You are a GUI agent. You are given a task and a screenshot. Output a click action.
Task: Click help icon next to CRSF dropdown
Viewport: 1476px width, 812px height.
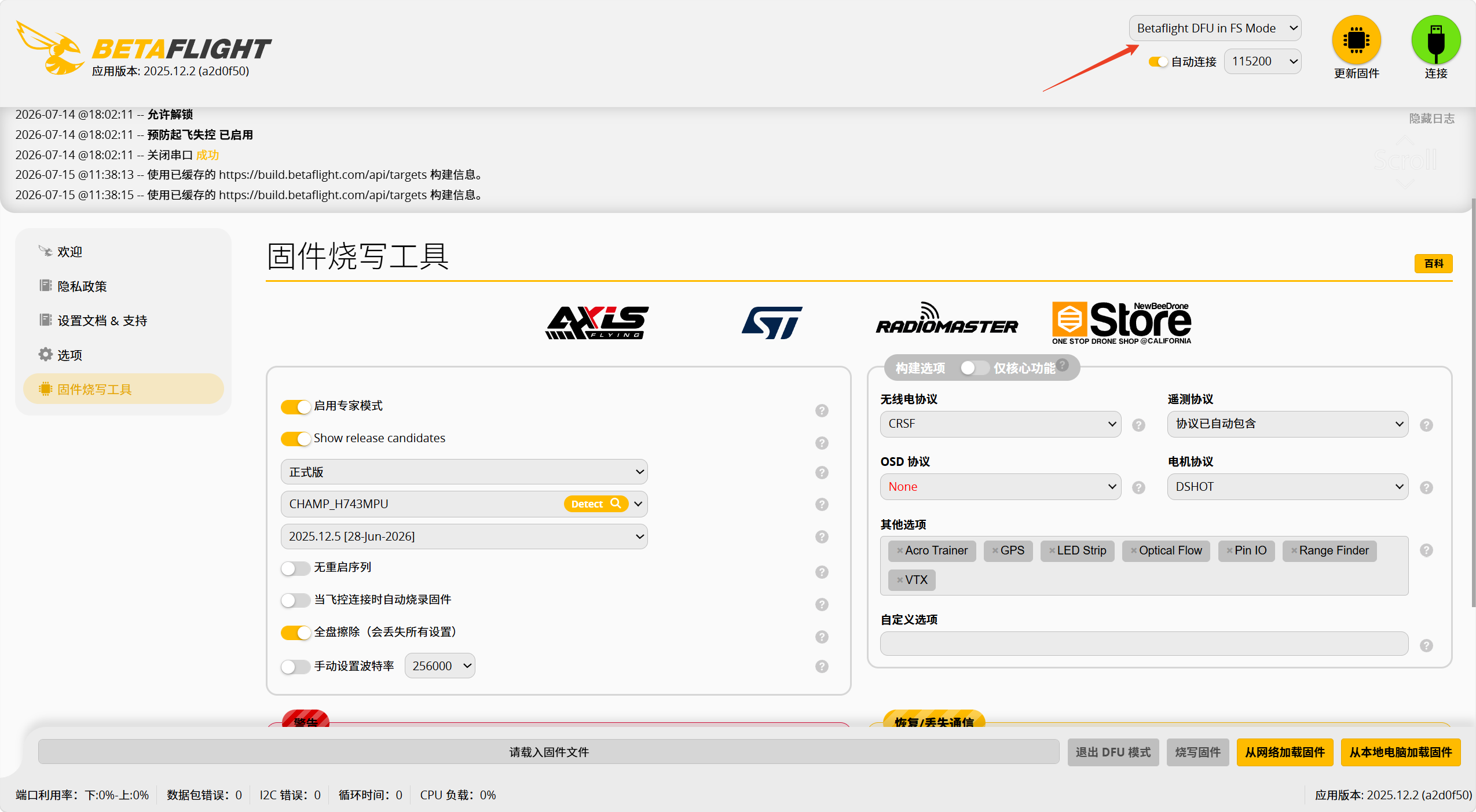coord(1138,425)
